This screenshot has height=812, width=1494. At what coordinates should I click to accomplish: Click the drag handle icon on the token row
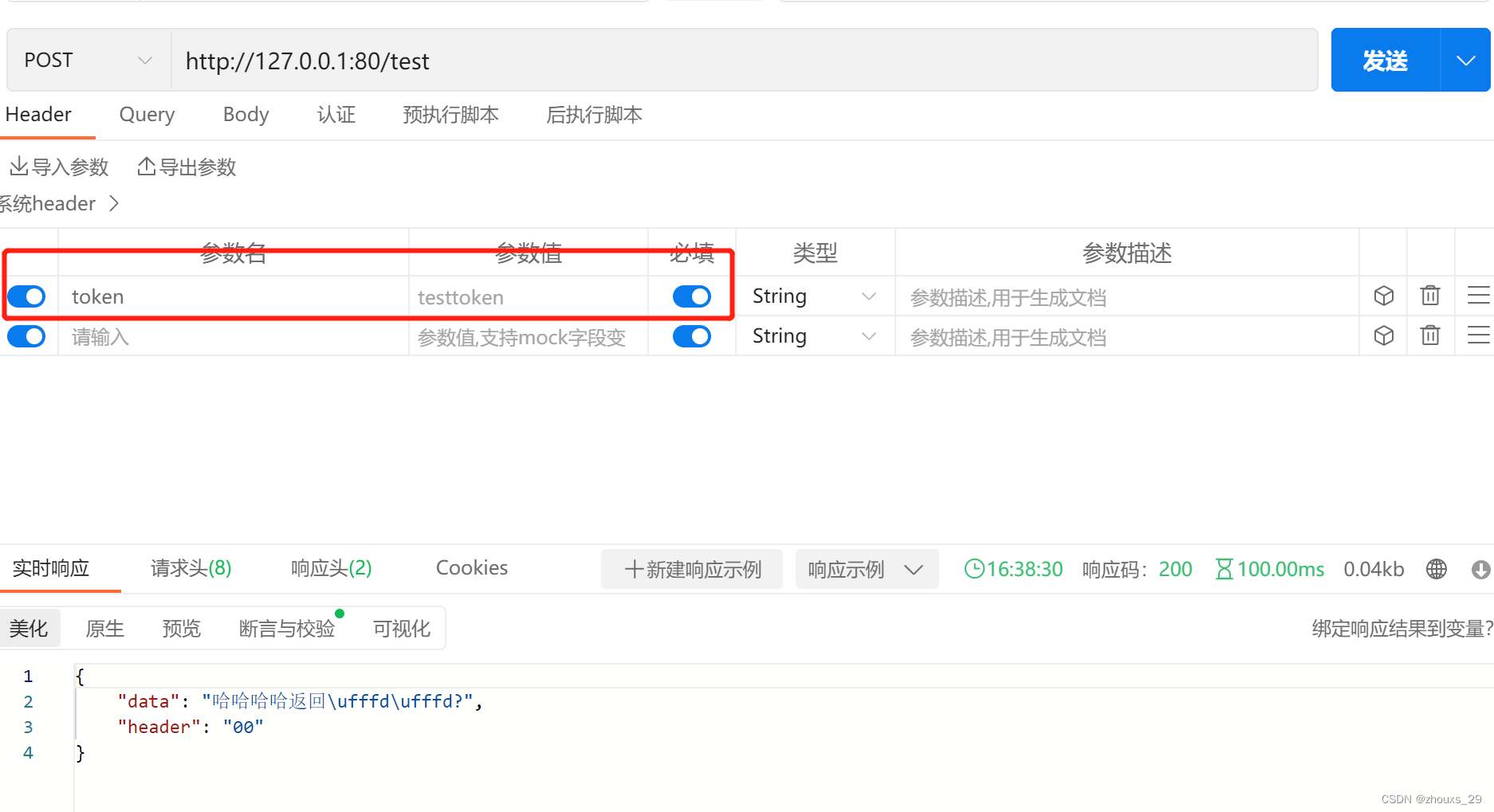(1478, 296)
